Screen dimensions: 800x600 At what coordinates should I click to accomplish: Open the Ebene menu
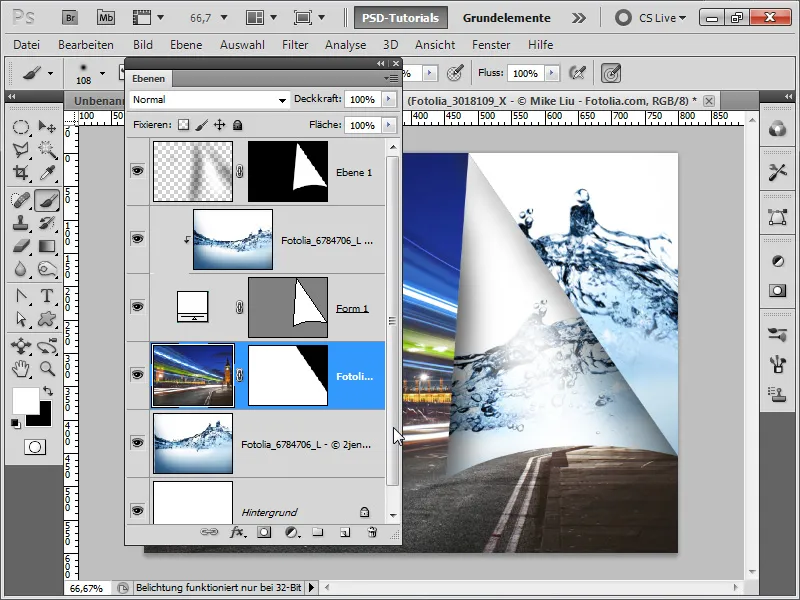[x=186, y=45]
